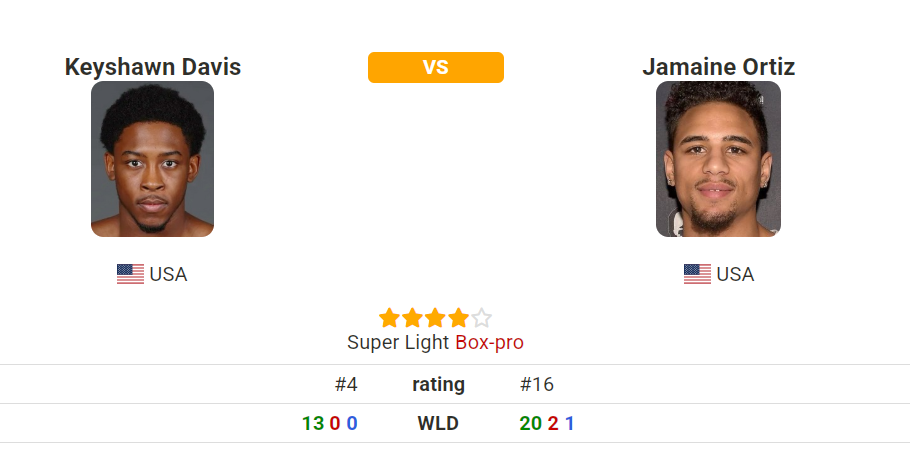Click USA flag under Jamaine Ortiz
The height and width of the screenshot is (455, 910).
tap(697, 274)
